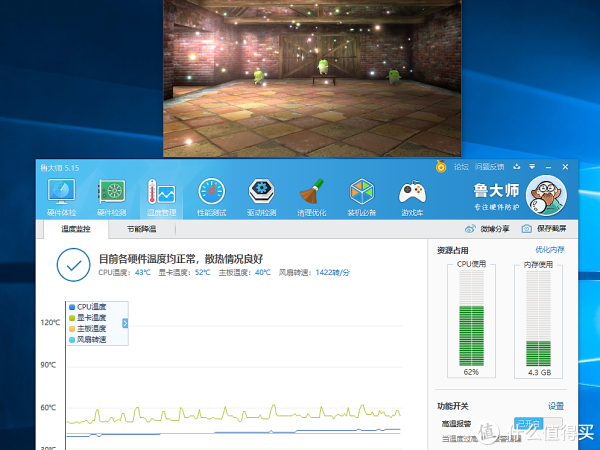
Task: Click 优化内存 optimize memory link
Action: [x=549, y=250]
